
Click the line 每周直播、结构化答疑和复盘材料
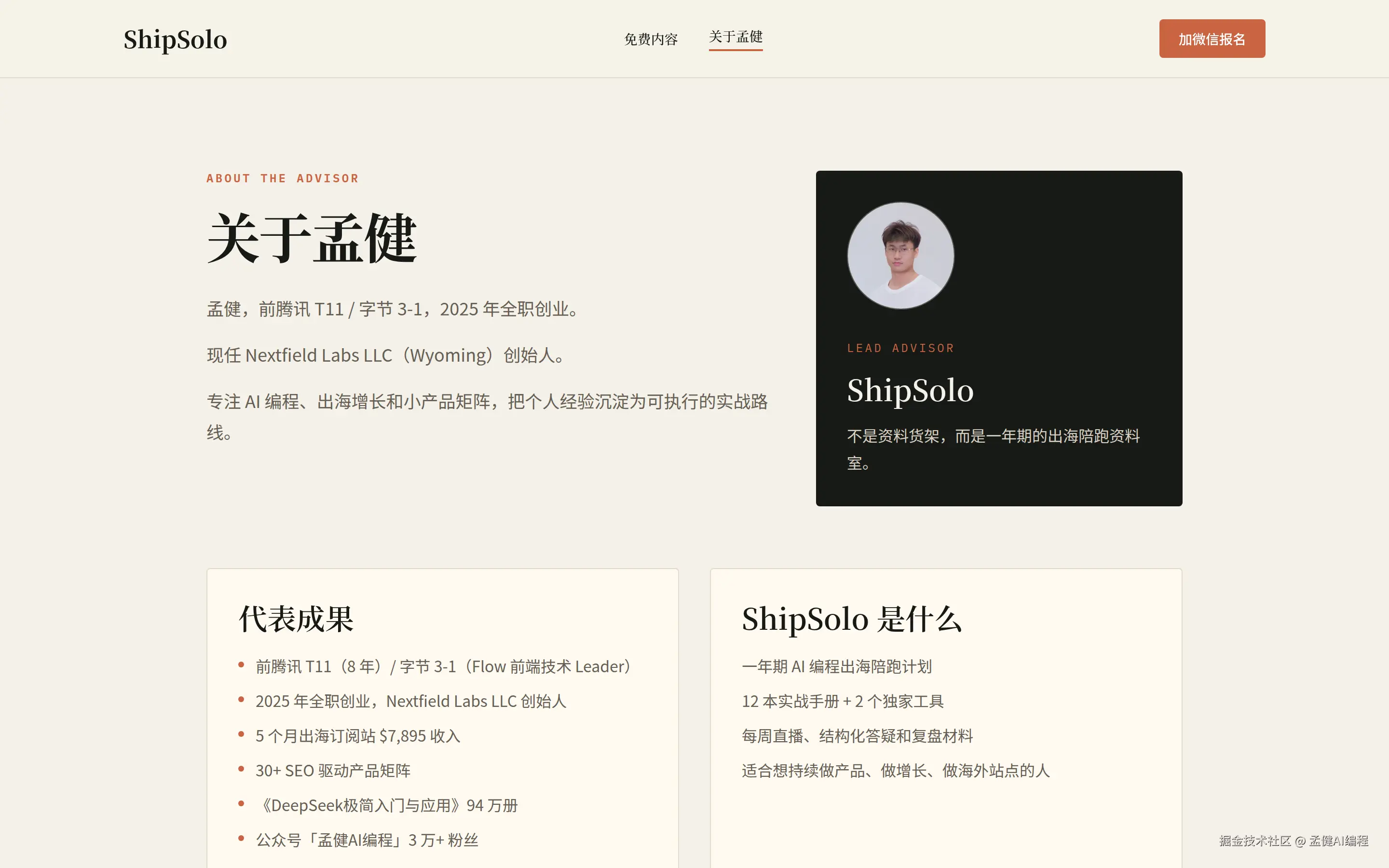[x=857, y=736]
